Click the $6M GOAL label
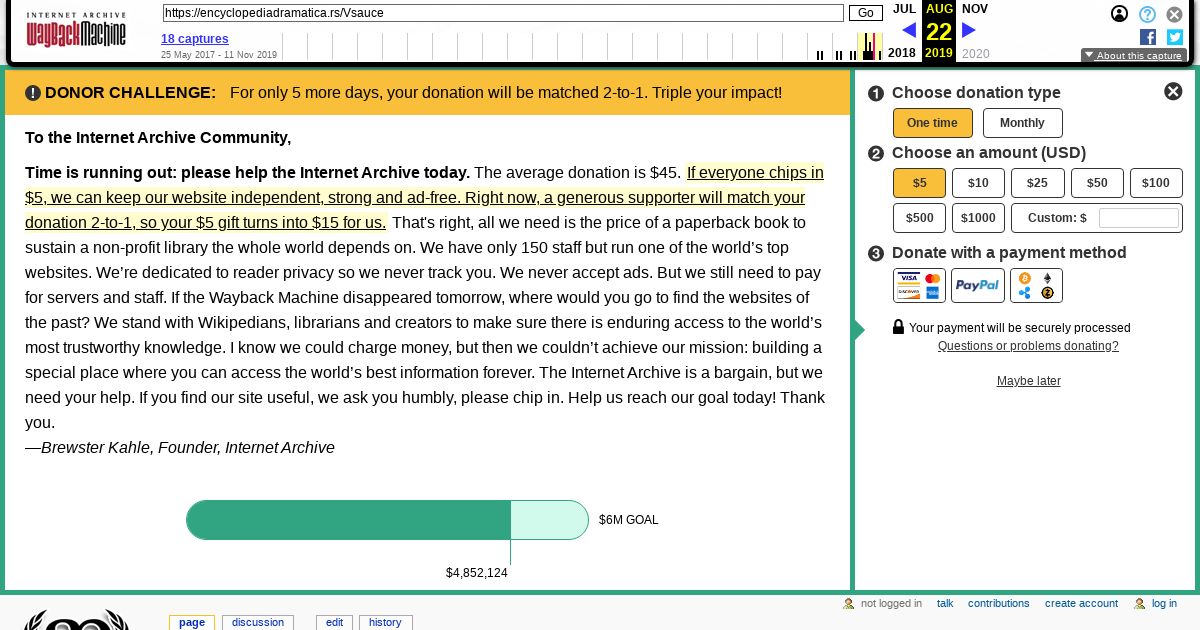The image size is (1200, 630). coord(629,520)
